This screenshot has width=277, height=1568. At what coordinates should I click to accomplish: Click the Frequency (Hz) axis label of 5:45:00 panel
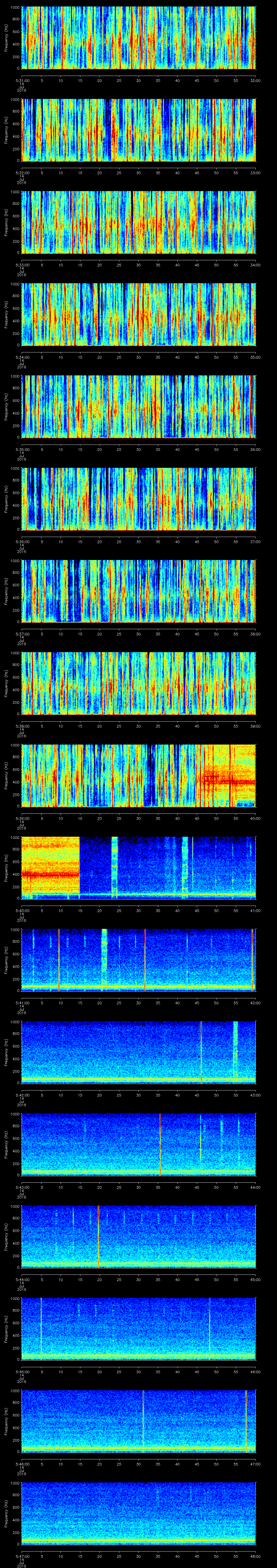(x=6, y=1329)
